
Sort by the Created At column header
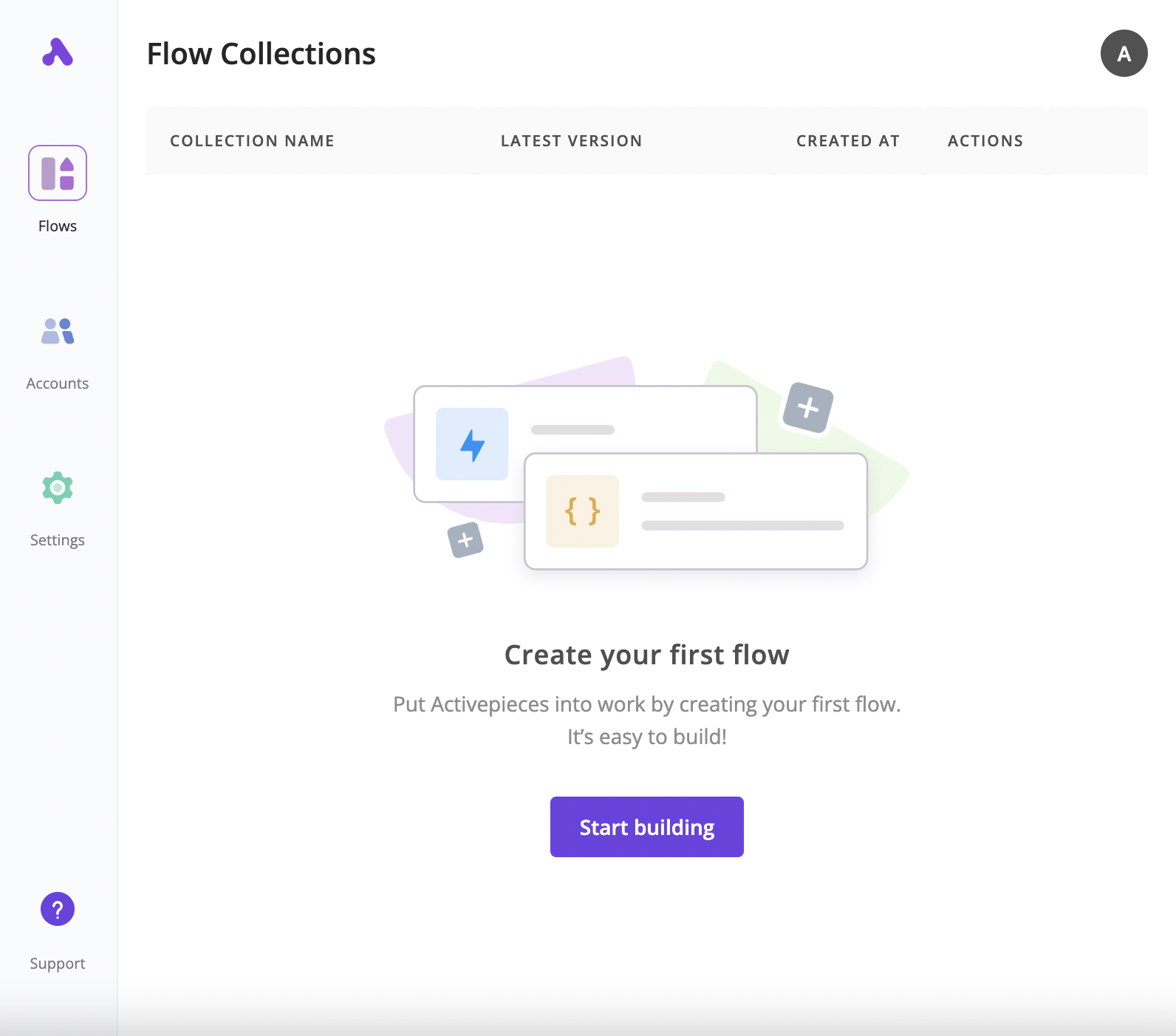pyautogui.click(x=847, y=141)
